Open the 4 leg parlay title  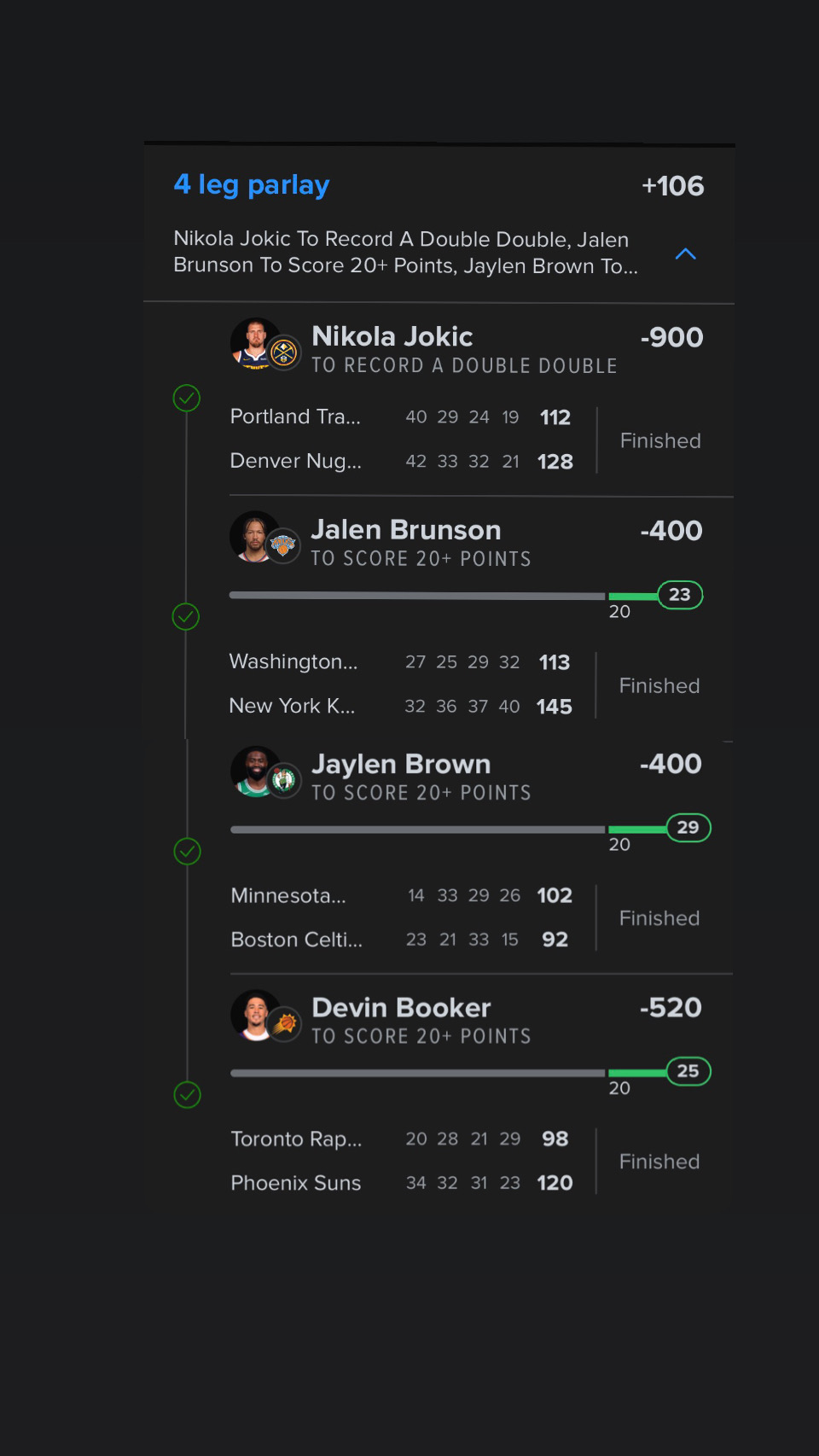click(x=252, y=185)
